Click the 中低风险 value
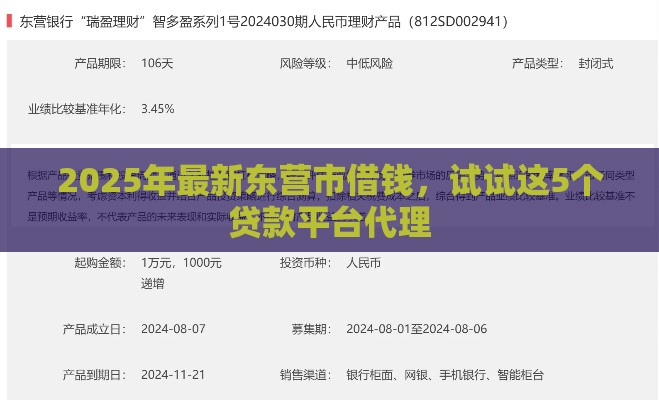Viewport: 659px width, 400px height. click(369, 63)
